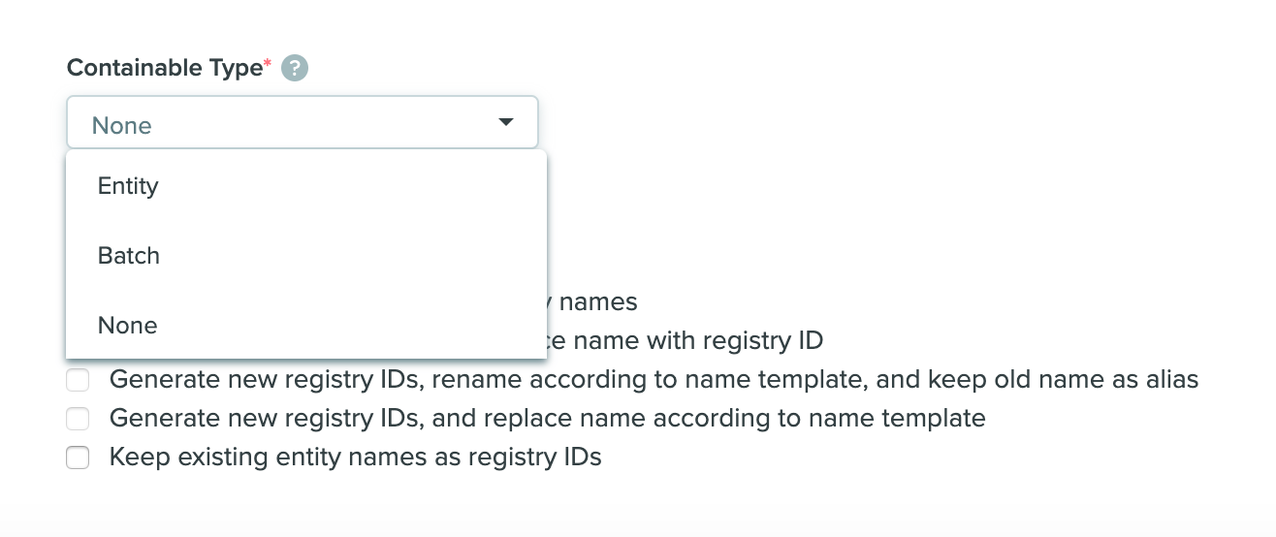Enable checkbox for rename and keep old name as alias
1276x537 pixels.
coord(78,380)
